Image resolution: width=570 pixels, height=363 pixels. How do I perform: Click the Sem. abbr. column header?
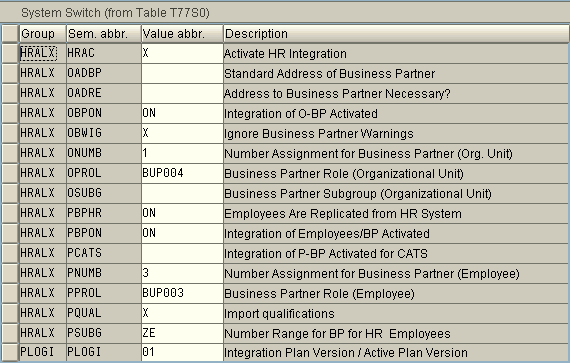[x=104, y=34]
